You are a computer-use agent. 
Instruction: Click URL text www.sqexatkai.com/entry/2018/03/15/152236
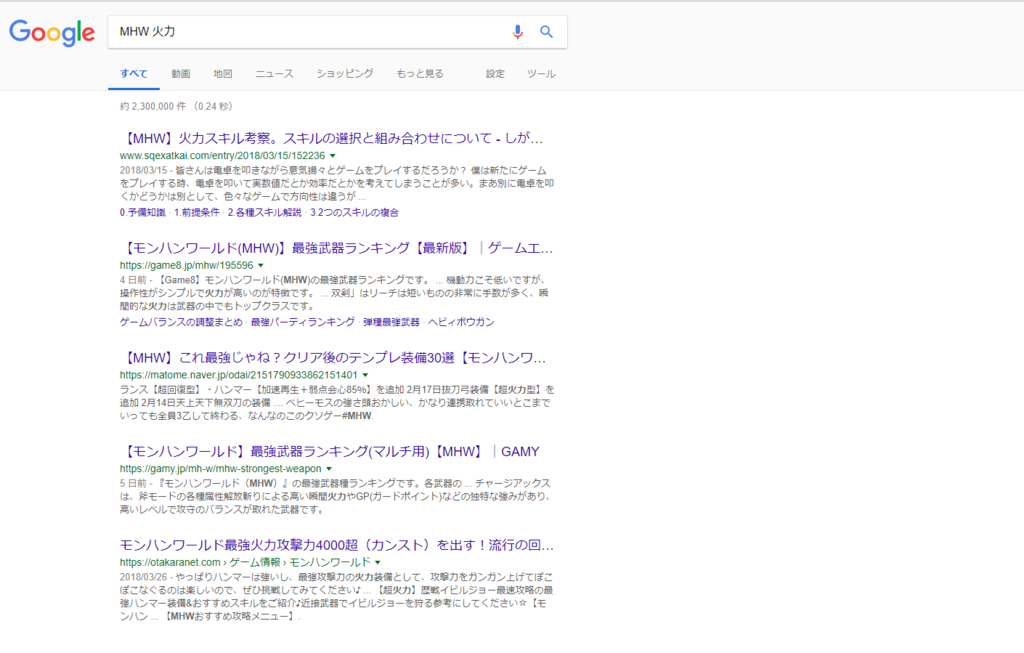pos(222,156)
